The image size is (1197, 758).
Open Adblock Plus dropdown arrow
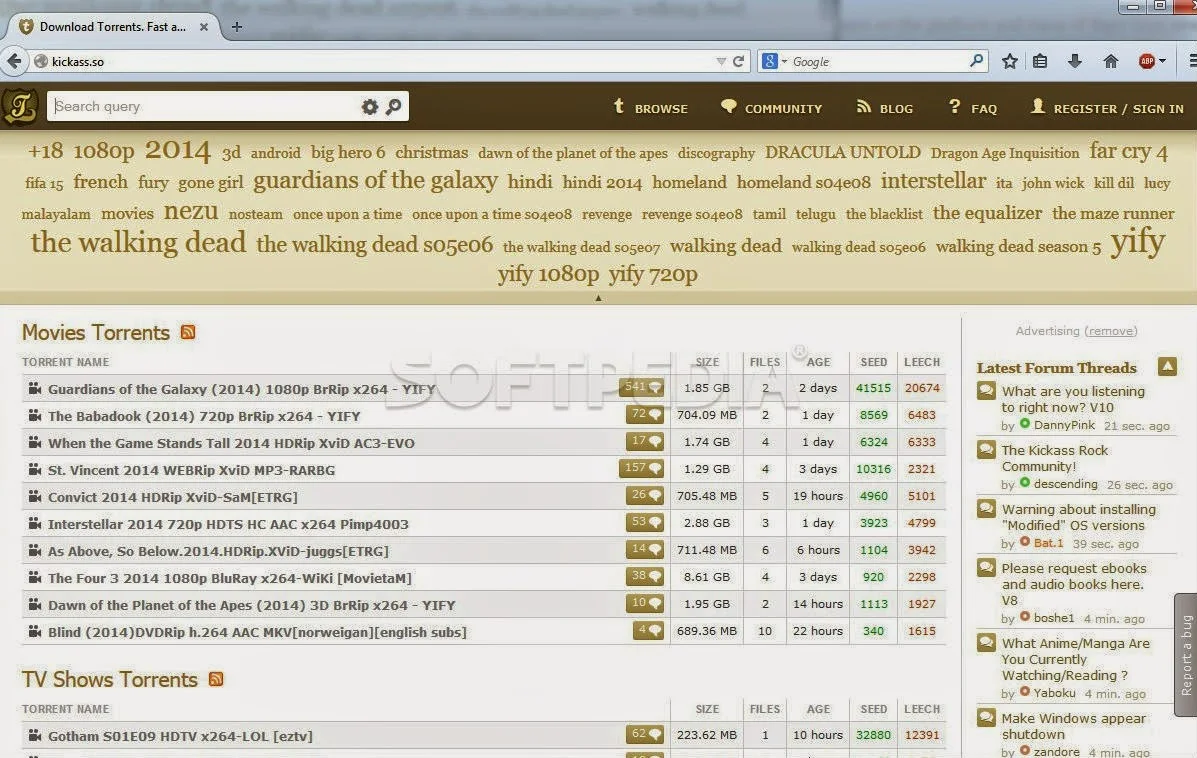pos(1163,61)
